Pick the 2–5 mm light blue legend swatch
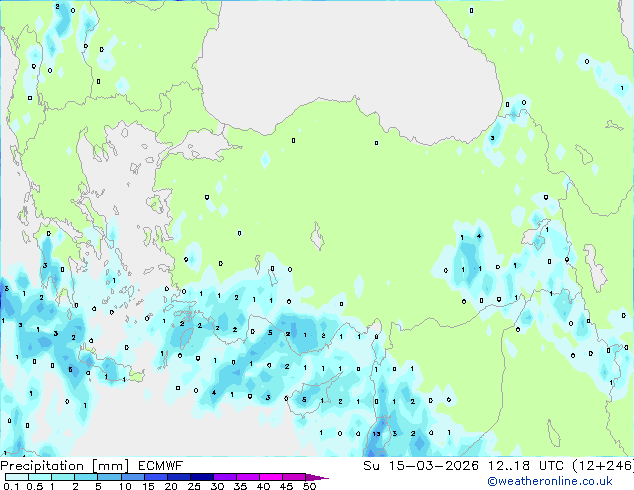The height and width of the screenshot is (490, 634). tap(87, 477)
